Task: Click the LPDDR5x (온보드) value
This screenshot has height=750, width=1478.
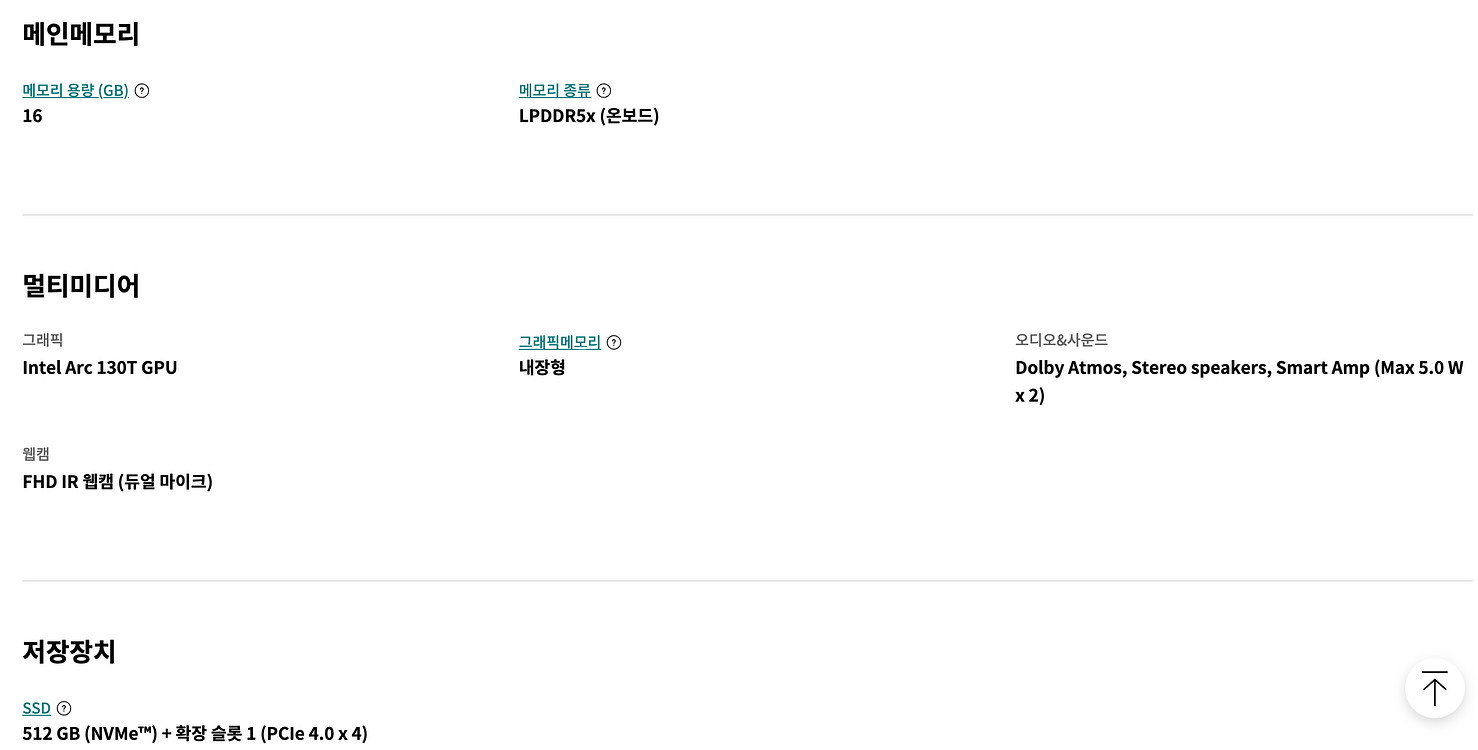Action: 589,116
